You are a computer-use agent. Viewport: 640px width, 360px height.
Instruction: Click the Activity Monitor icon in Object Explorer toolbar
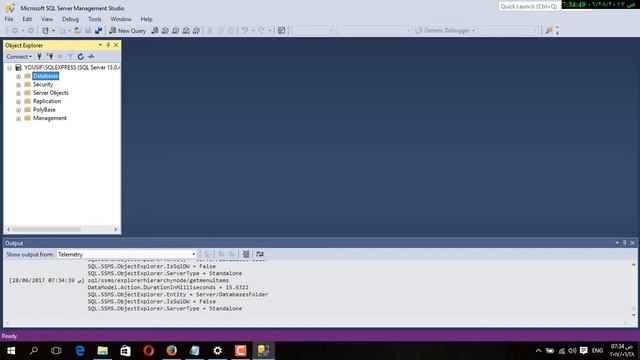pos(91,56)
